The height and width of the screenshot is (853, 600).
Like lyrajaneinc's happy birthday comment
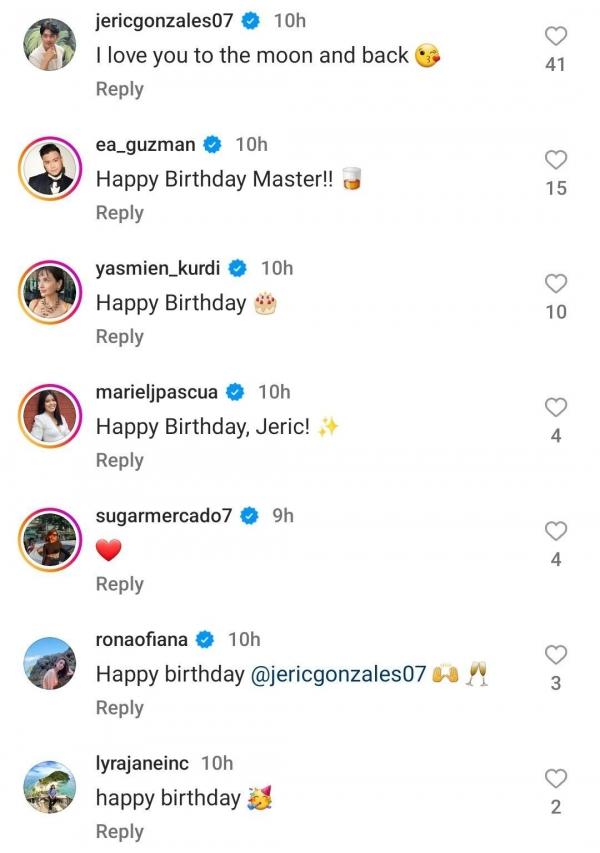(x=555, y=778)
